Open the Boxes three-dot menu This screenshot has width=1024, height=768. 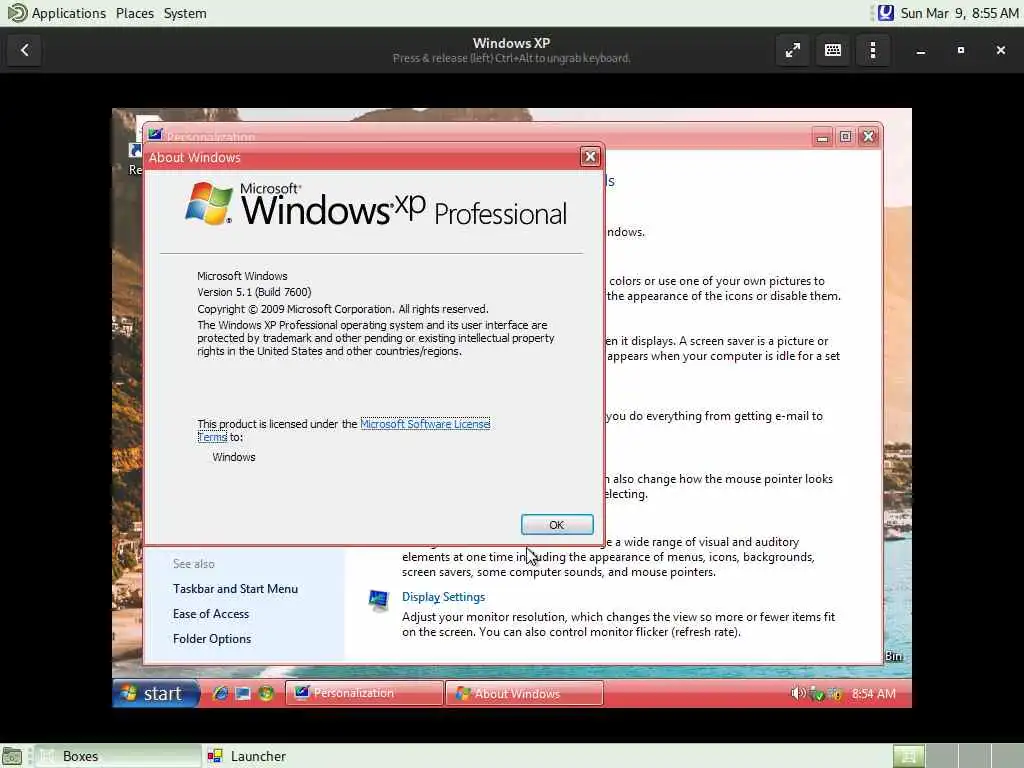coord(873,50)
